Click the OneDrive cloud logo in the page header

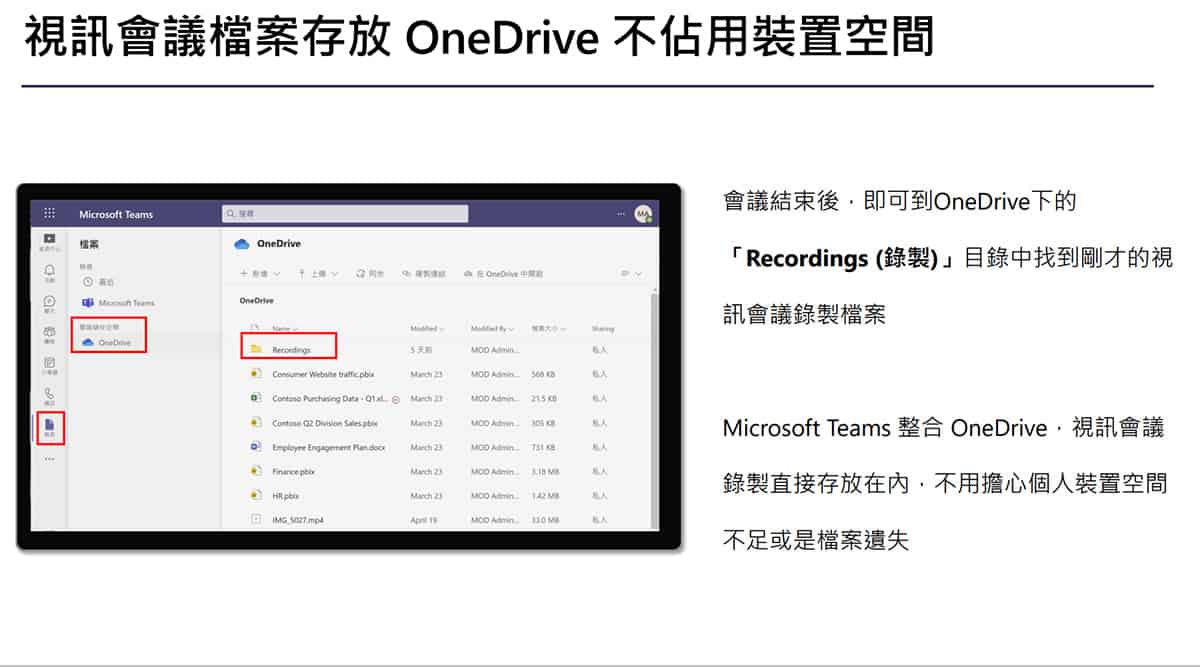(241, 243)
